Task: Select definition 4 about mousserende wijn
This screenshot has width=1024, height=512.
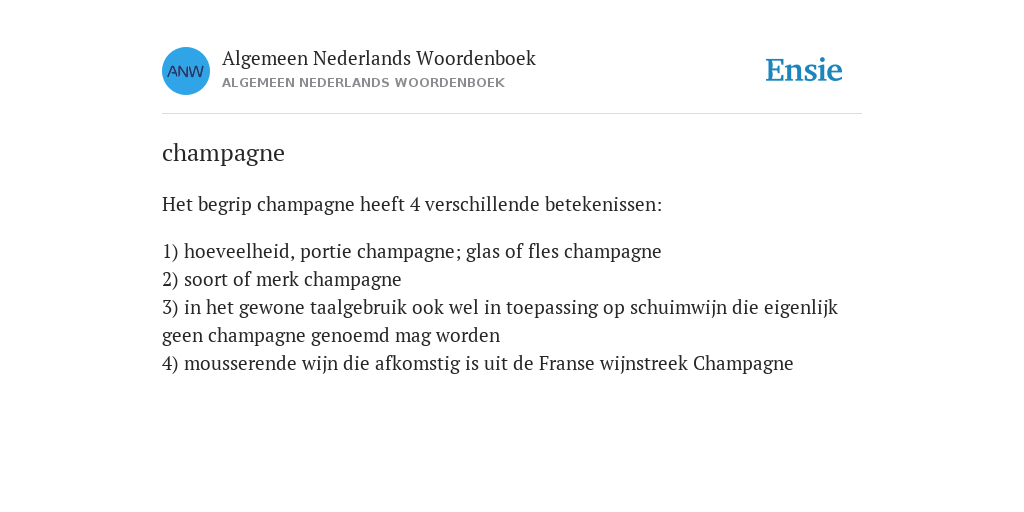Action: pyautogui.click(x=477, y=364)
